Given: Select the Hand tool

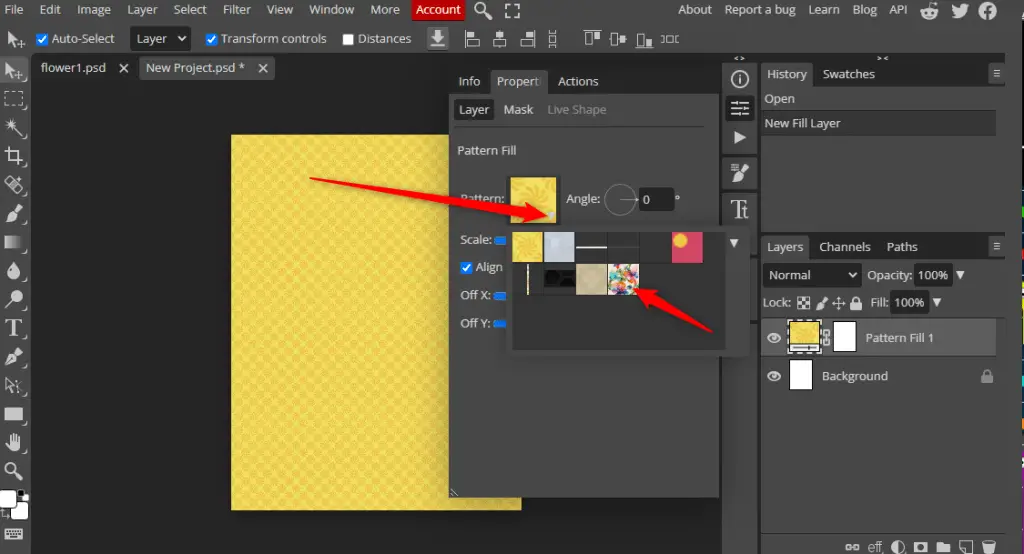Looking at the screenshot, I should point(14,443).
